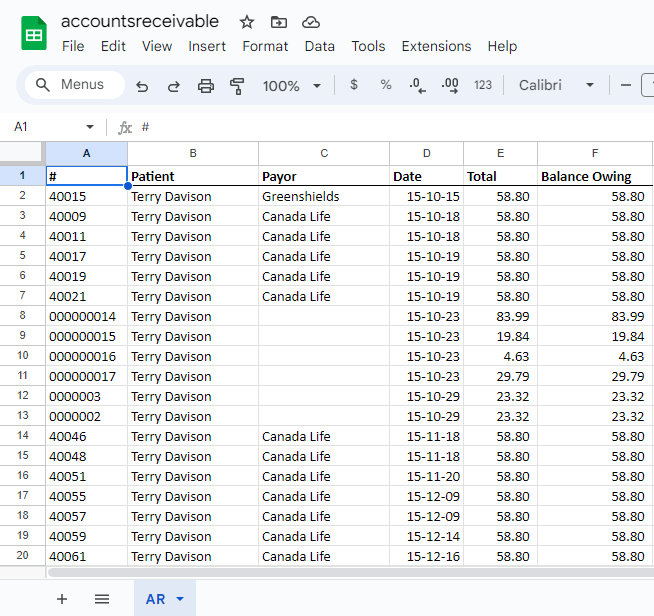The image size is (654, 616).
Task: Click into the formula bar
Action: point(396,127)
